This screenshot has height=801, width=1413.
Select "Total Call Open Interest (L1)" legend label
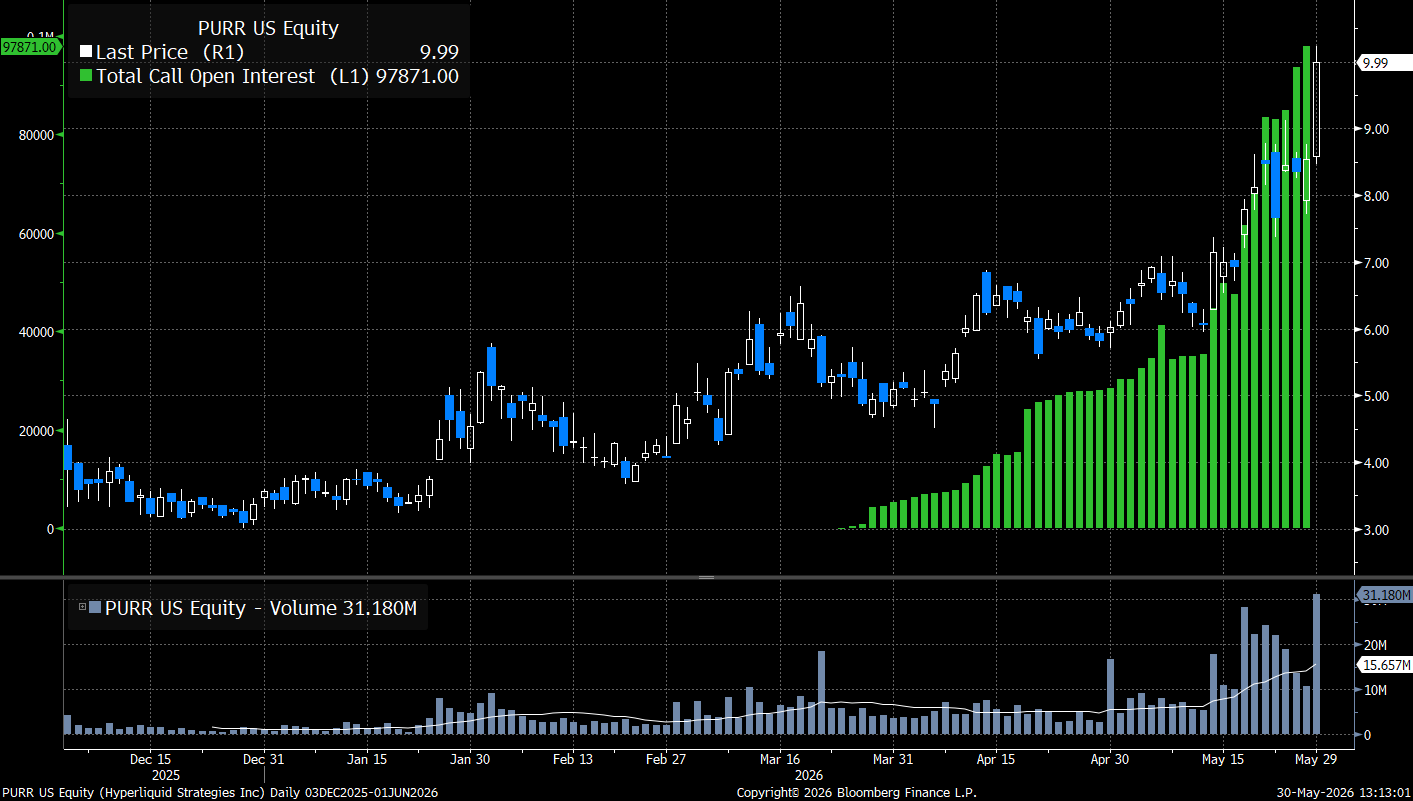point(233,76)
